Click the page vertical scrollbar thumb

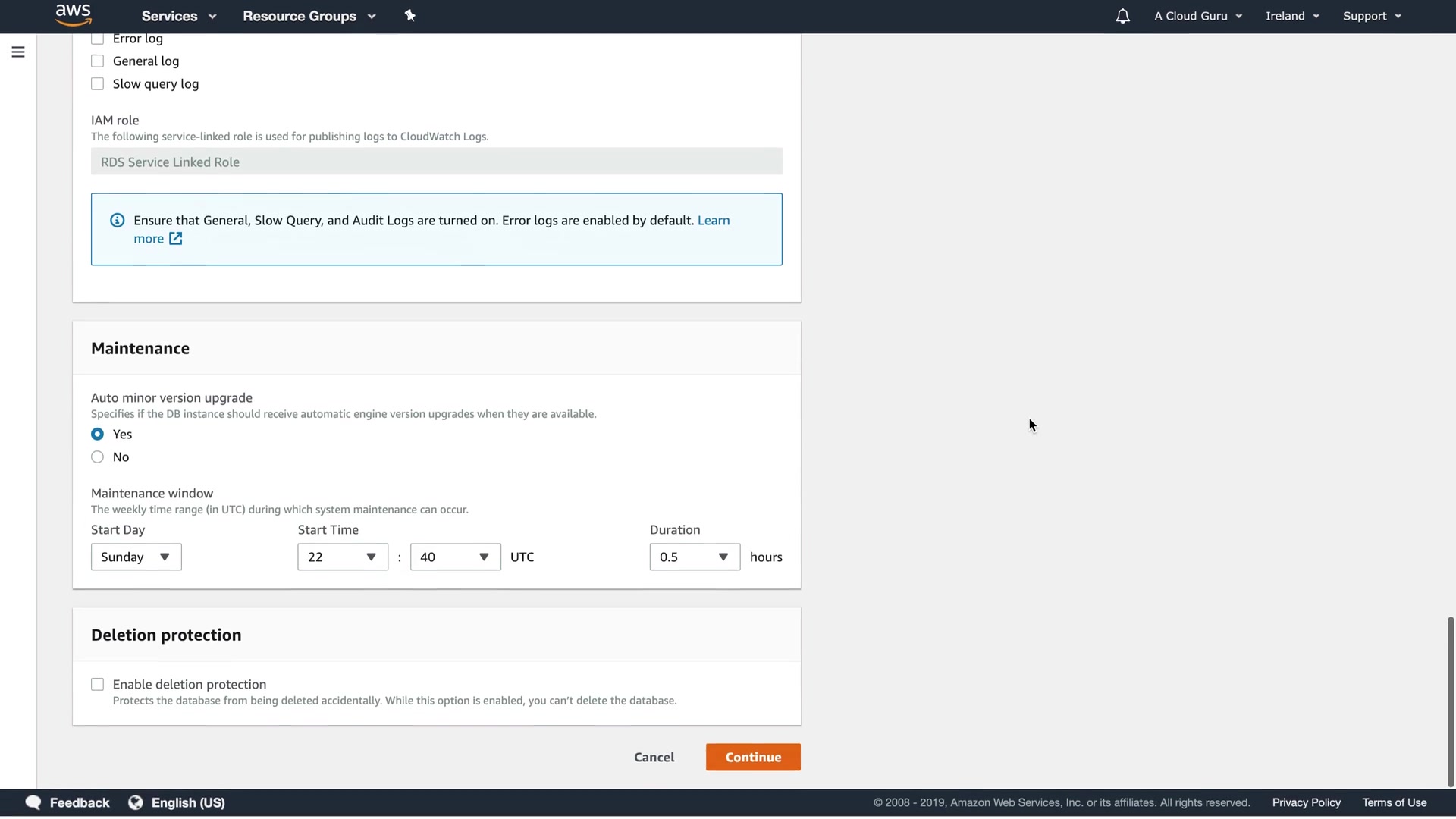pos(1450,701)
